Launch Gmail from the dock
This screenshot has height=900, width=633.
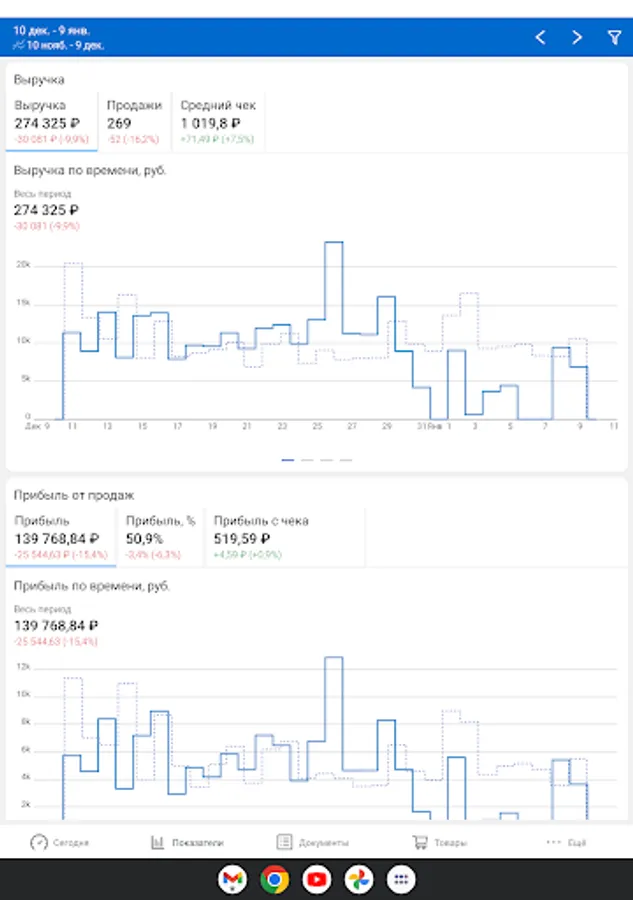click(x=233, y=879)
